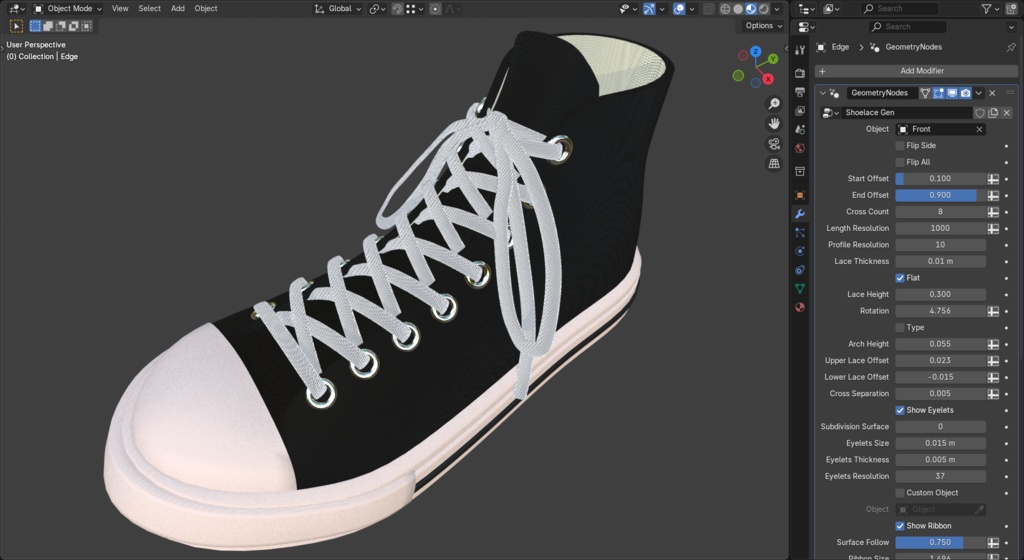Open Global transform orientation dropdown
Viewport: 1024px width, 560px height.
pos(338,8)
